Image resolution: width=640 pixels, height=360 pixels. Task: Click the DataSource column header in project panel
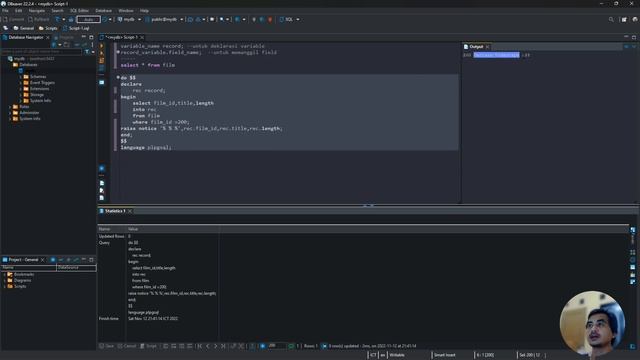pos(76,268)
